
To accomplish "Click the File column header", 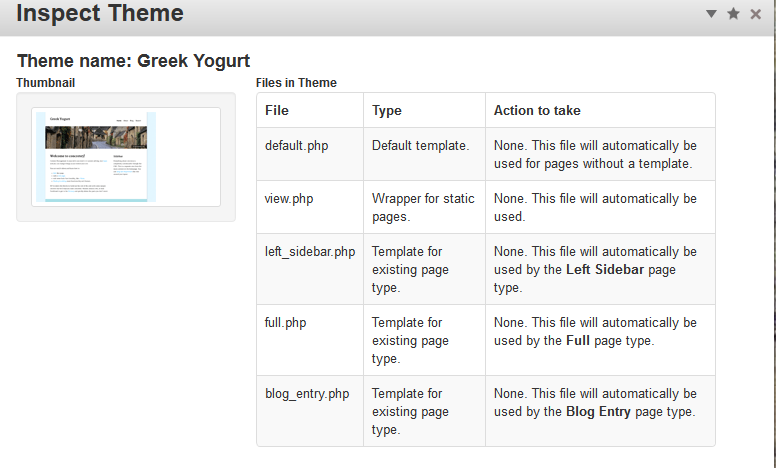I will [277, 110].
